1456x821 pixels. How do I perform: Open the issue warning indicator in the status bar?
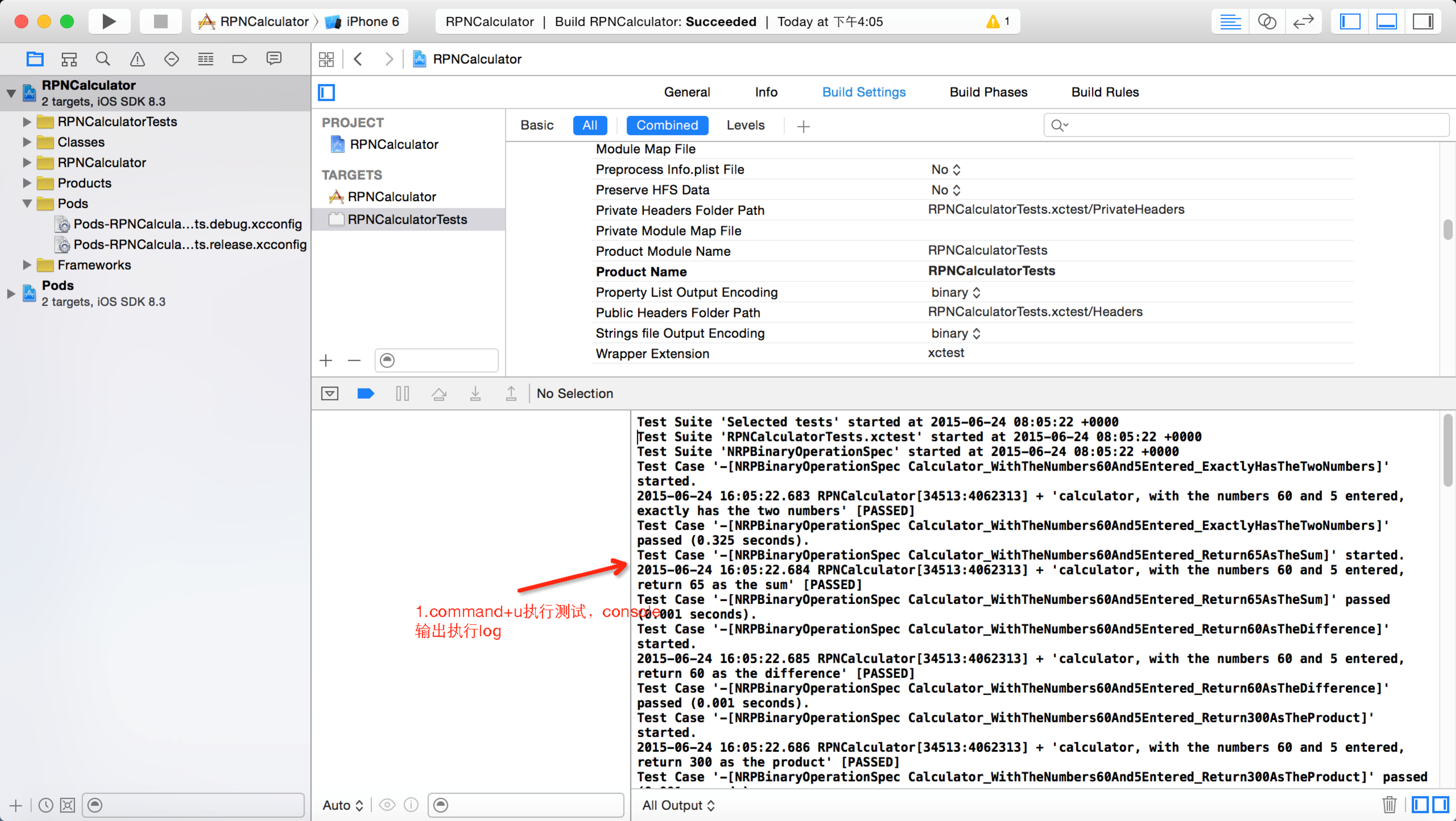tap(998, 22)
